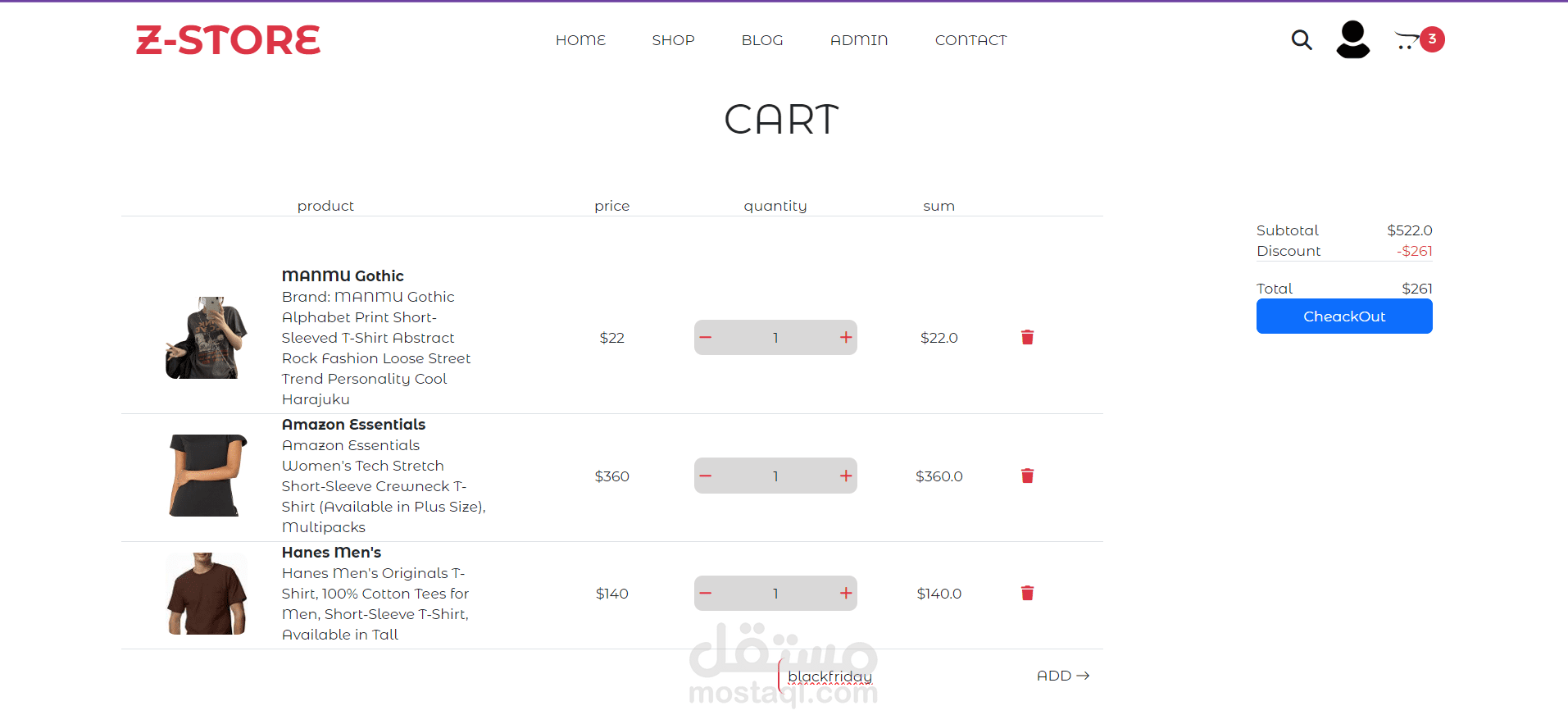Open the Amazon Essentials black shirt thumbnail

pos(207,476)
